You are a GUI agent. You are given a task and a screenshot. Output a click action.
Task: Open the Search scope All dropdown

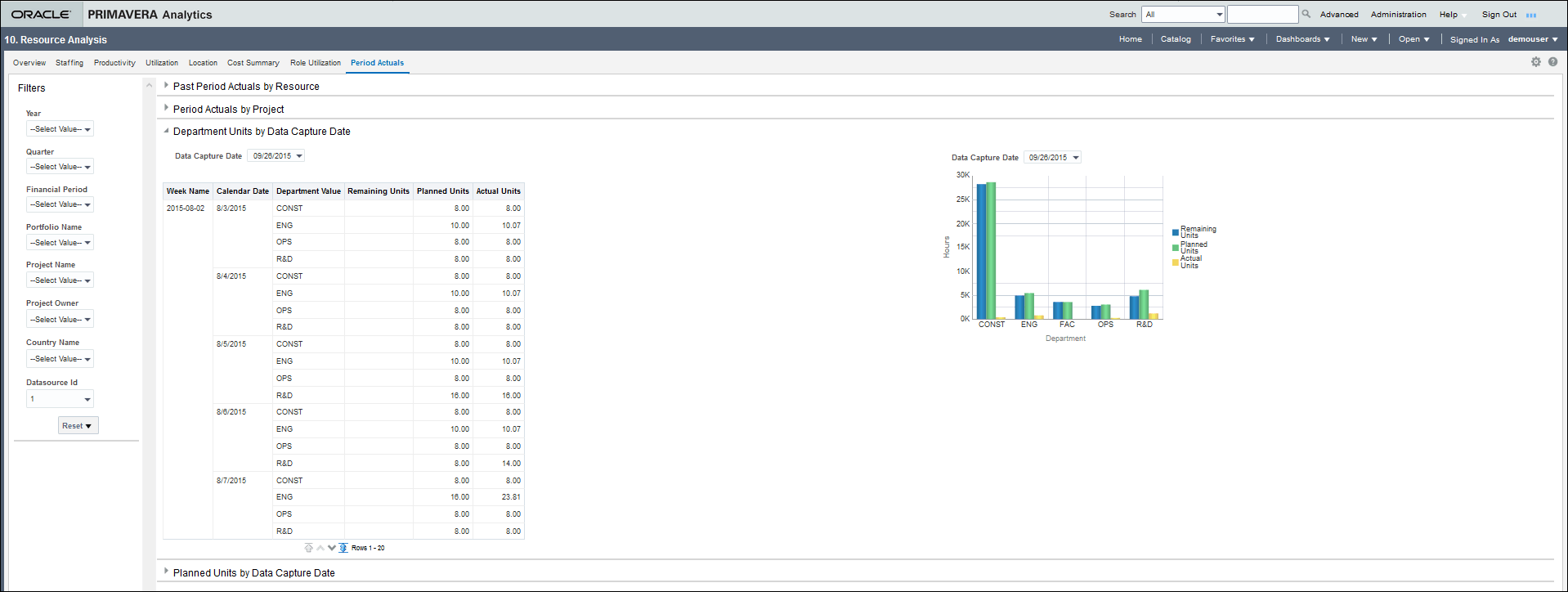click(1184, 15)
